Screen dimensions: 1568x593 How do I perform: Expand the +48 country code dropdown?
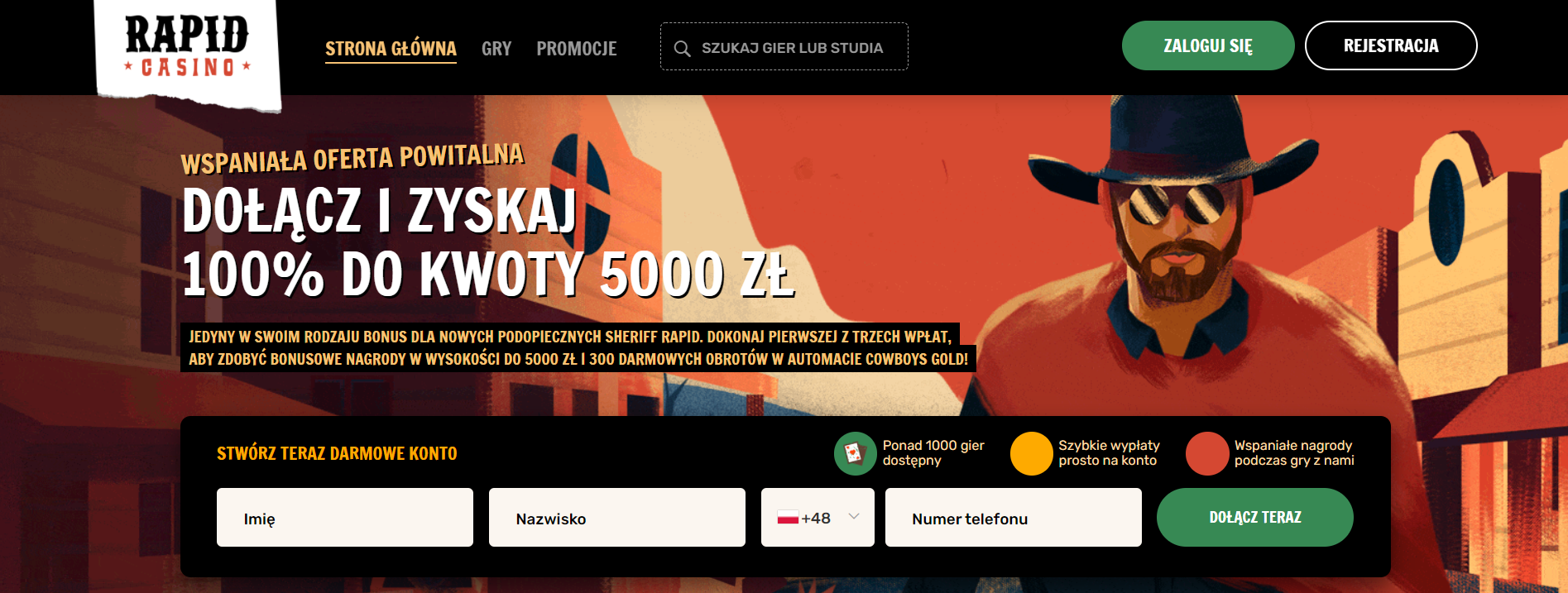[x=818, y=517]
